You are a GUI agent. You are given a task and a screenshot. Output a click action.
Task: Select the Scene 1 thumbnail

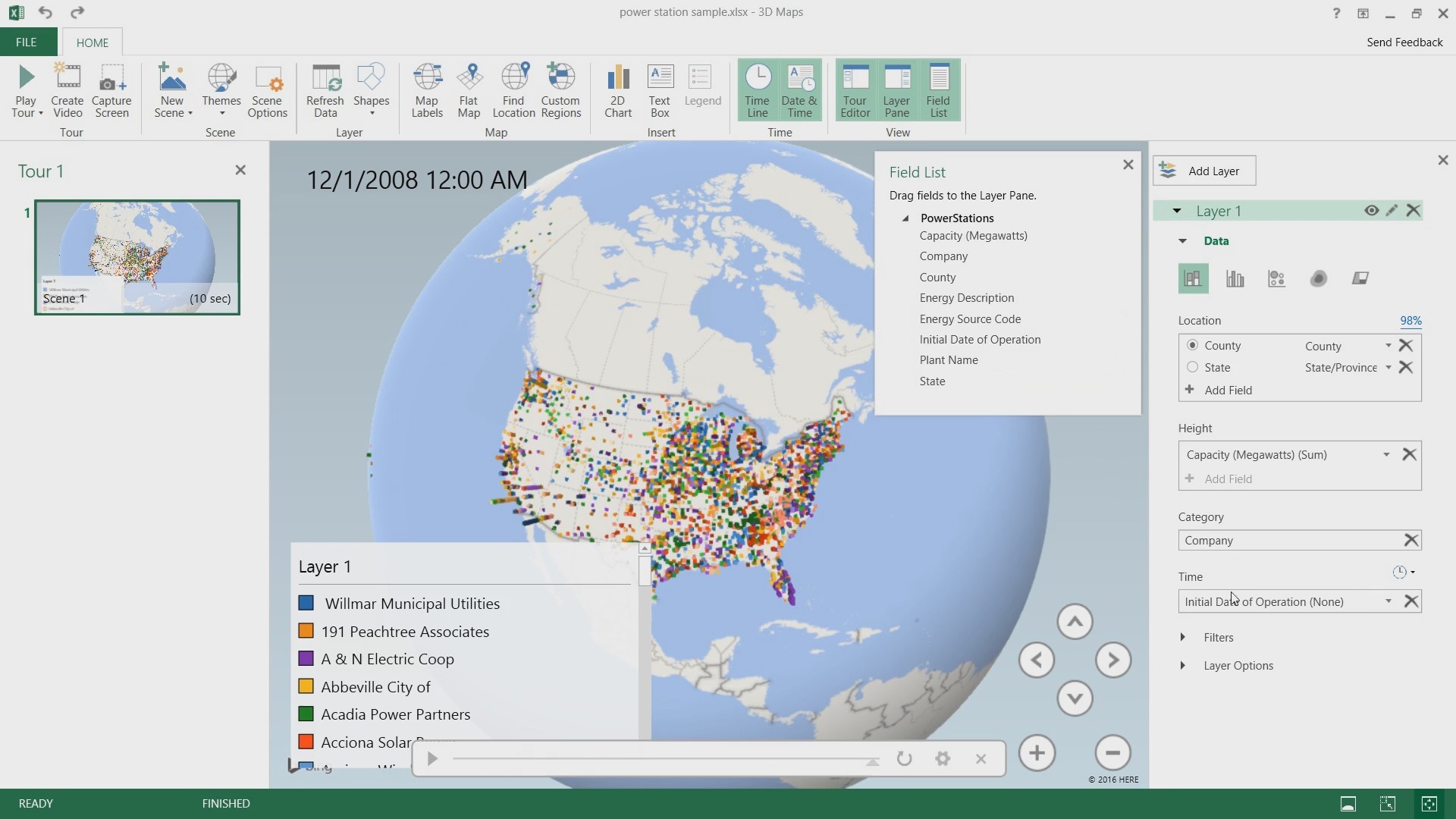pos(137,257)
